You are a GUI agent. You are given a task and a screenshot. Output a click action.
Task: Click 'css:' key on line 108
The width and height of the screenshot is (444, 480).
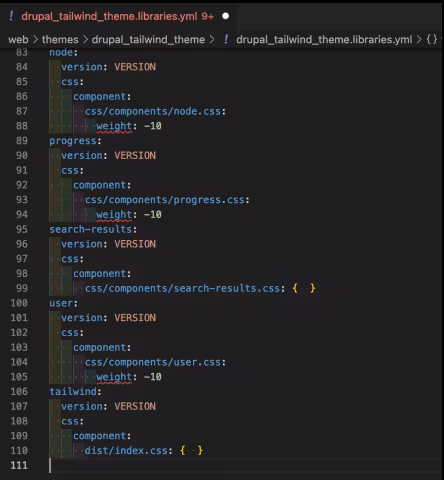click(72, 421)
